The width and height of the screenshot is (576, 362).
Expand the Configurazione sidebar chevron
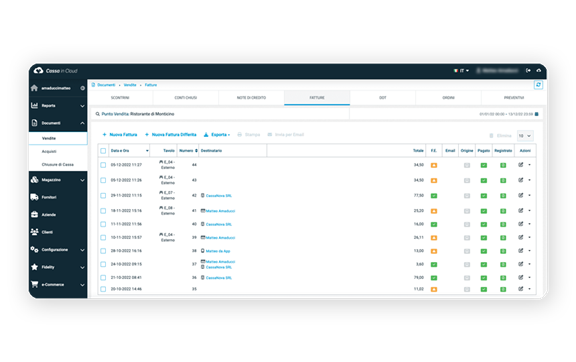pyautogui.click(x=82, y=250)
